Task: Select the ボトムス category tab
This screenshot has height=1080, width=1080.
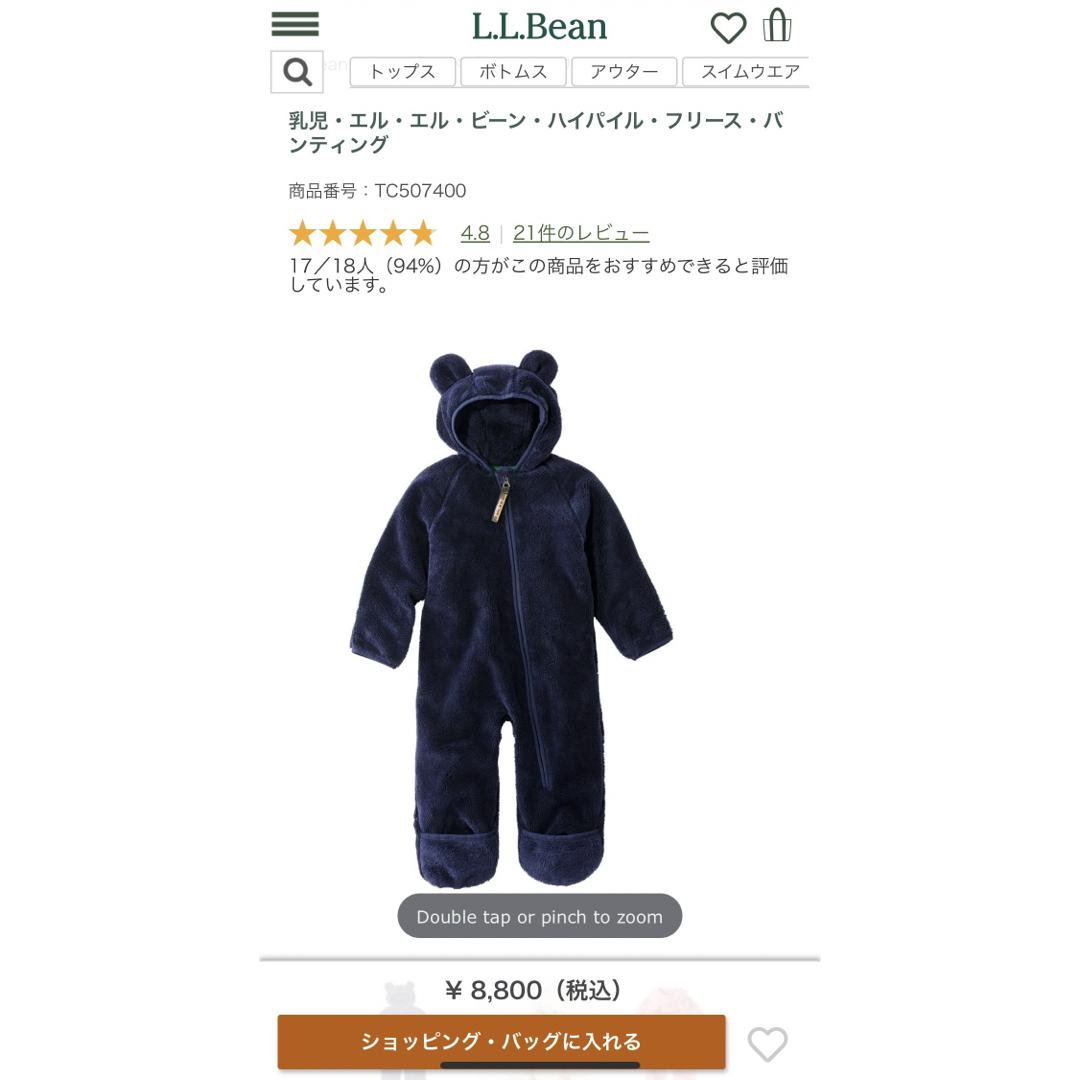Action: 513,72
